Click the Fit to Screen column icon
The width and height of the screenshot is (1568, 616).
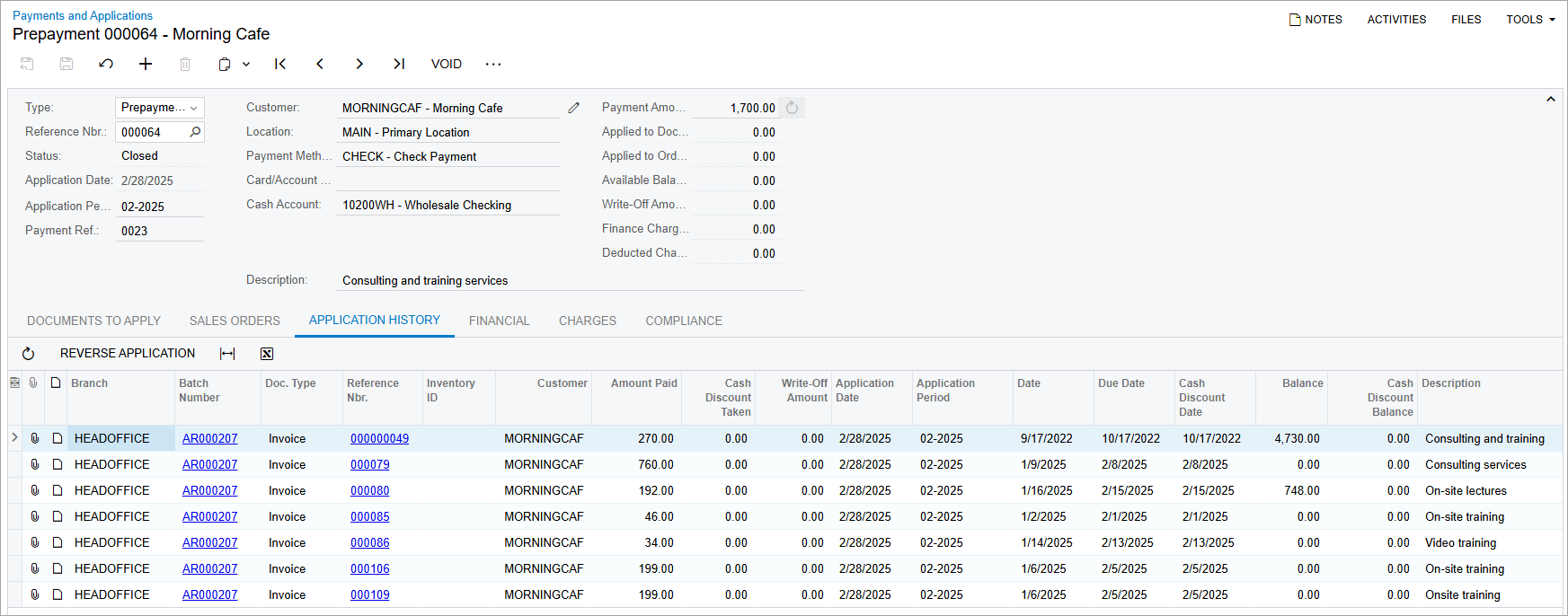[x=227, y=354]
